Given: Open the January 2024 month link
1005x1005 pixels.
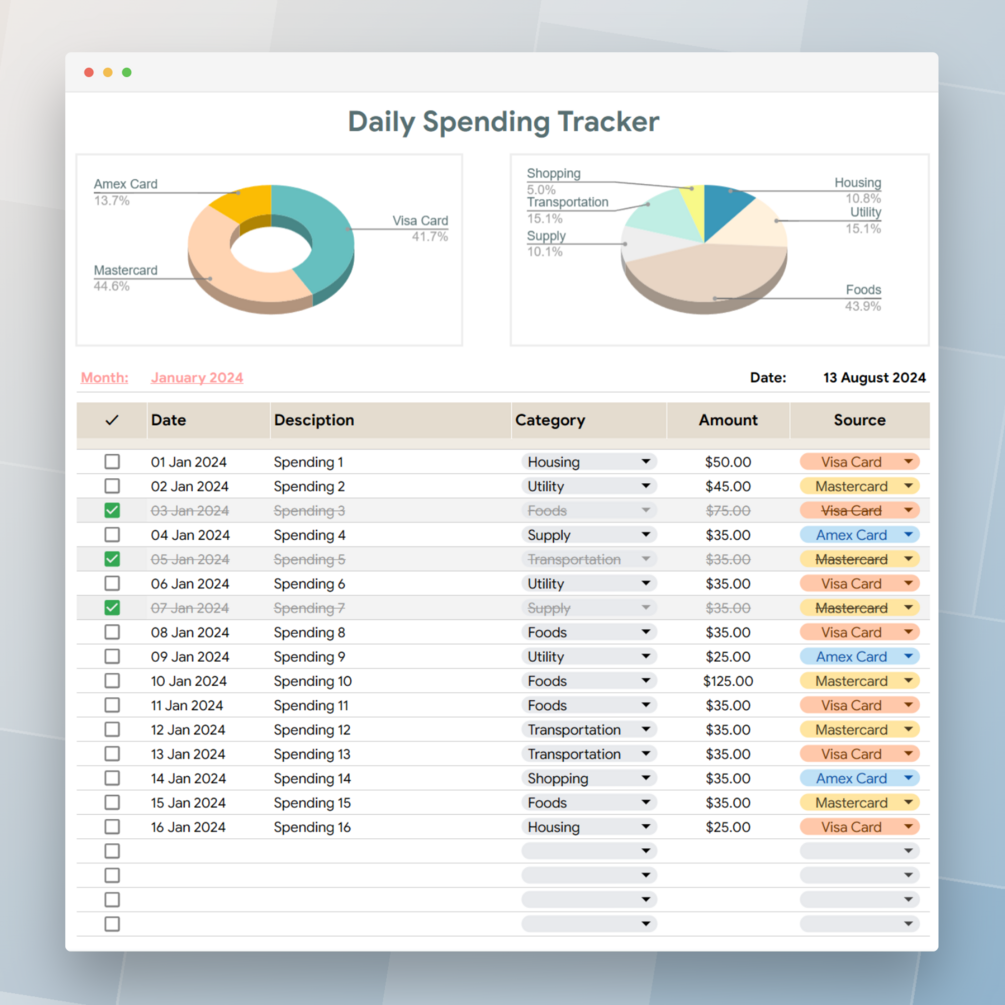Looking at the screenshot, I should (197, 378).
